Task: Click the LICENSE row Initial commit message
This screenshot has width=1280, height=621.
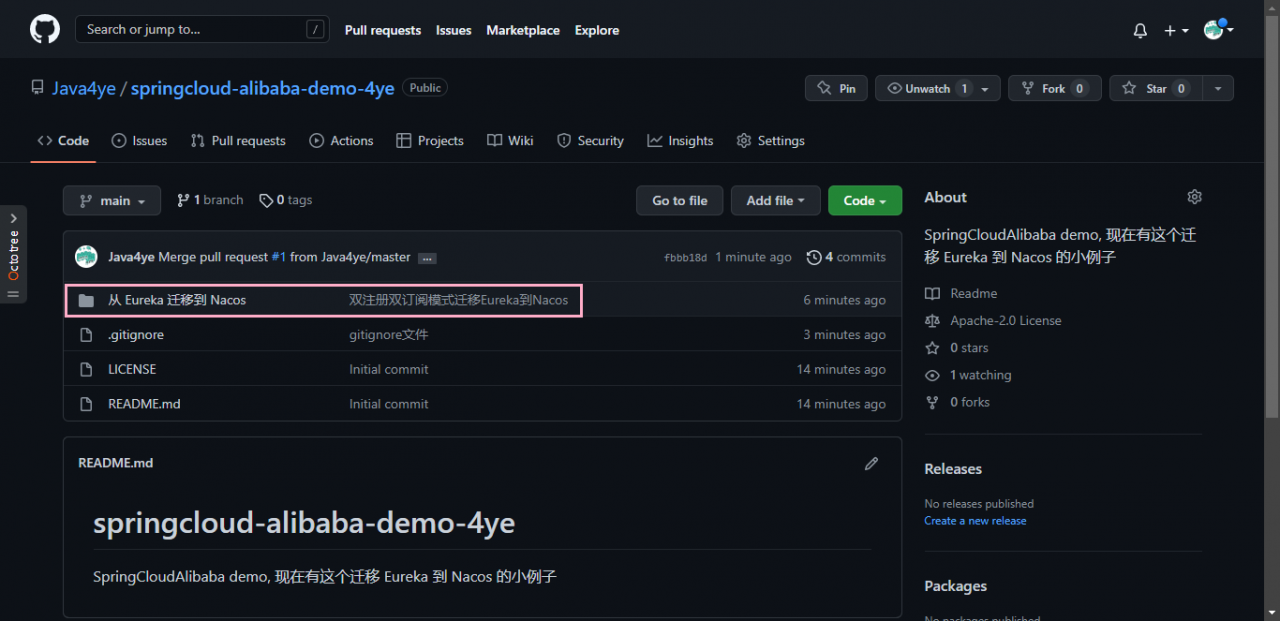Action: point(389,369)
